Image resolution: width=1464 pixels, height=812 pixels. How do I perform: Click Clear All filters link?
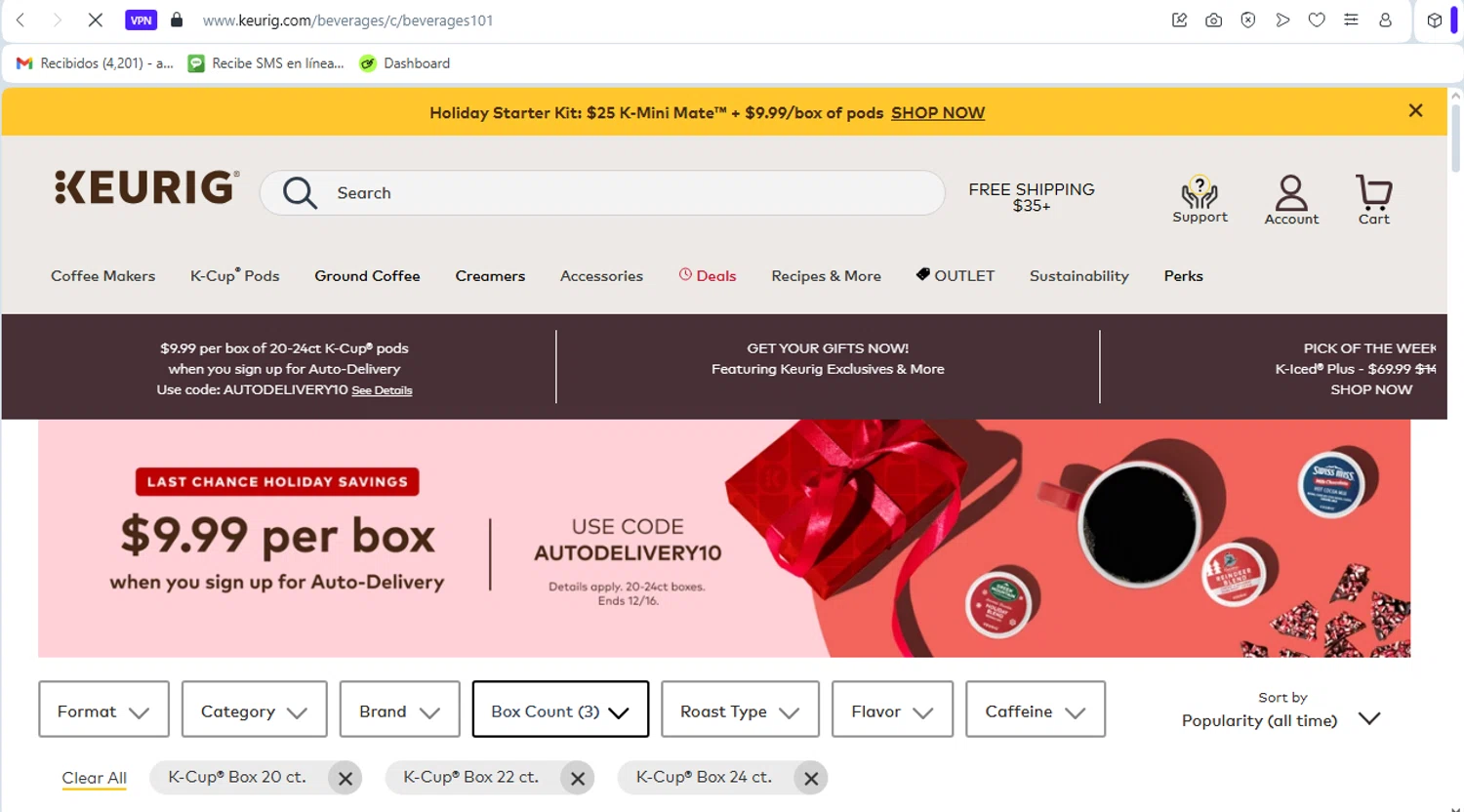[x=95, y=778]
